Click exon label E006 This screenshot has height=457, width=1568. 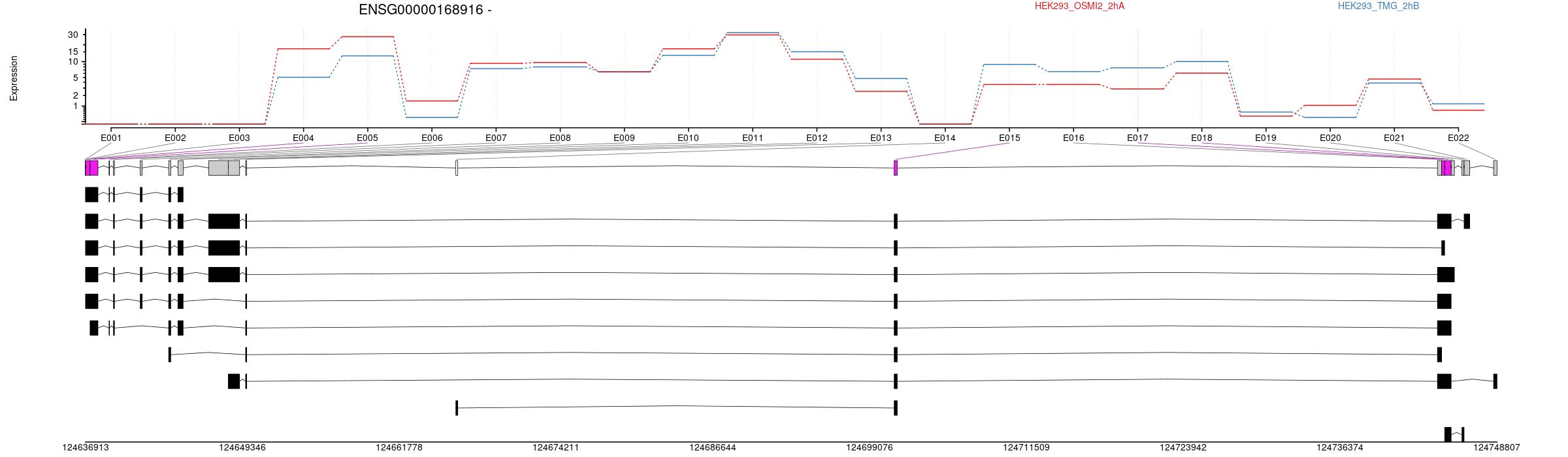(432, 138)
